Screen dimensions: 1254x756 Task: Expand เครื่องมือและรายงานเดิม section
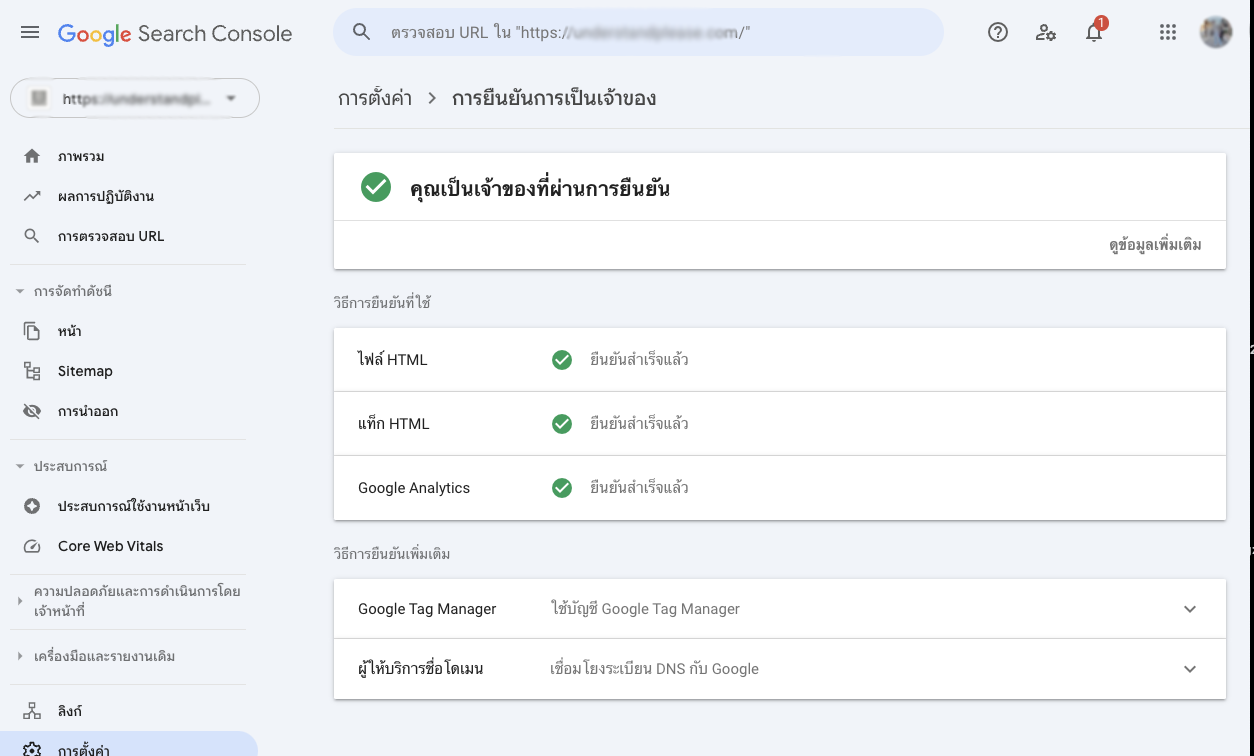point(20,657)
